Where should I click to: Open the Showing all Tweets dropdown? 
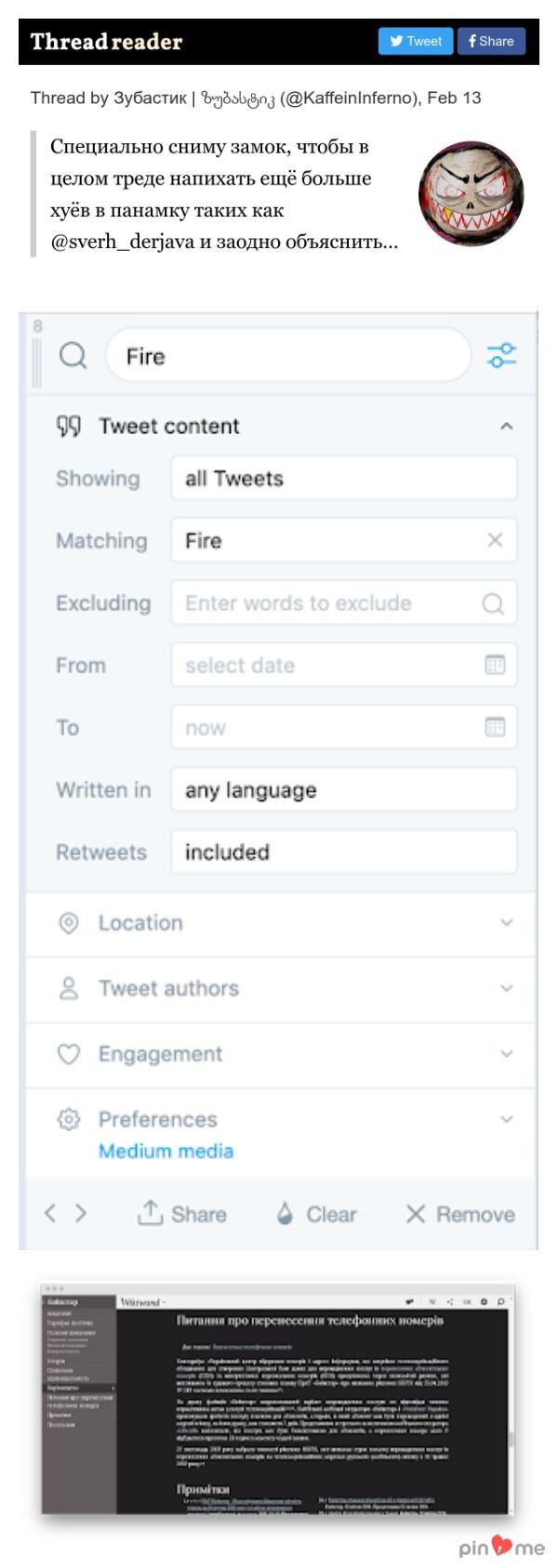(343, 479)
